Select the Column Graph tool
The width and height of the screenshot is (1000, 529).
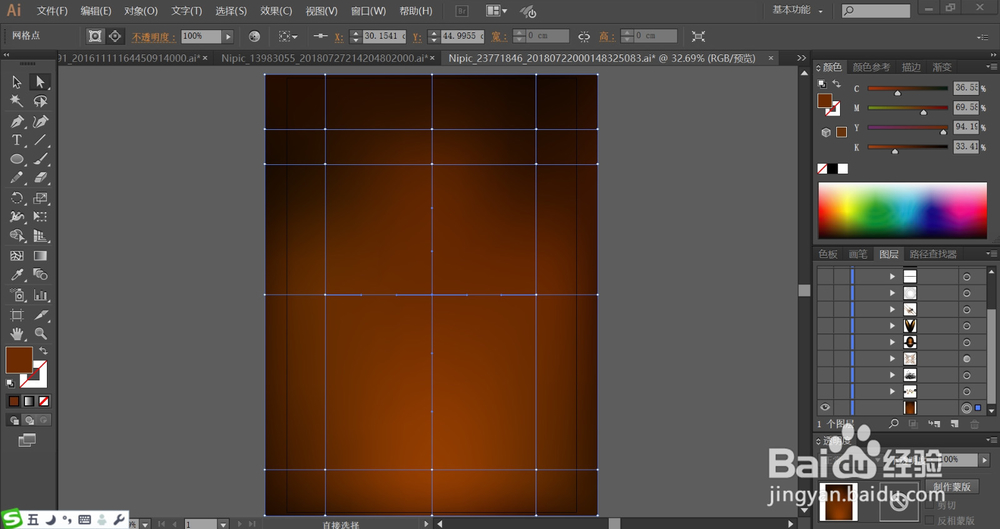40,295
